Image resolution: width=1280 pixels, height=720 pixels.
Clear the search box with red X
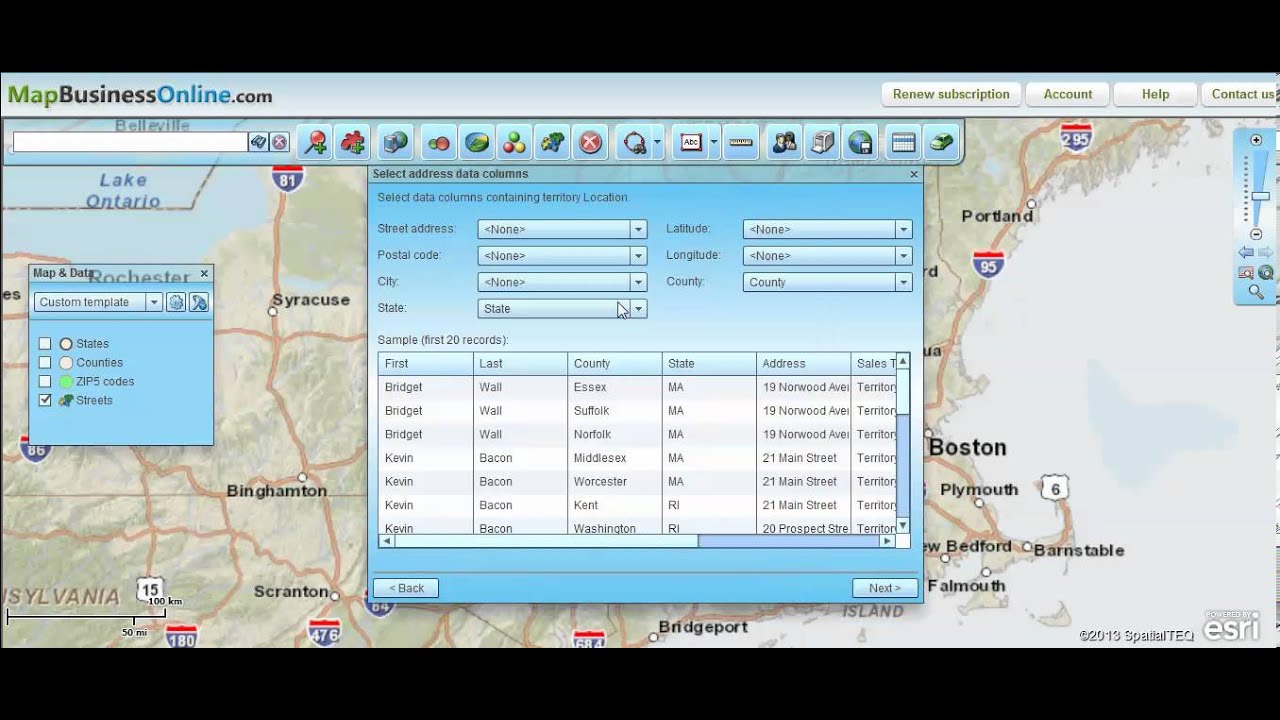tap(279, 142)
